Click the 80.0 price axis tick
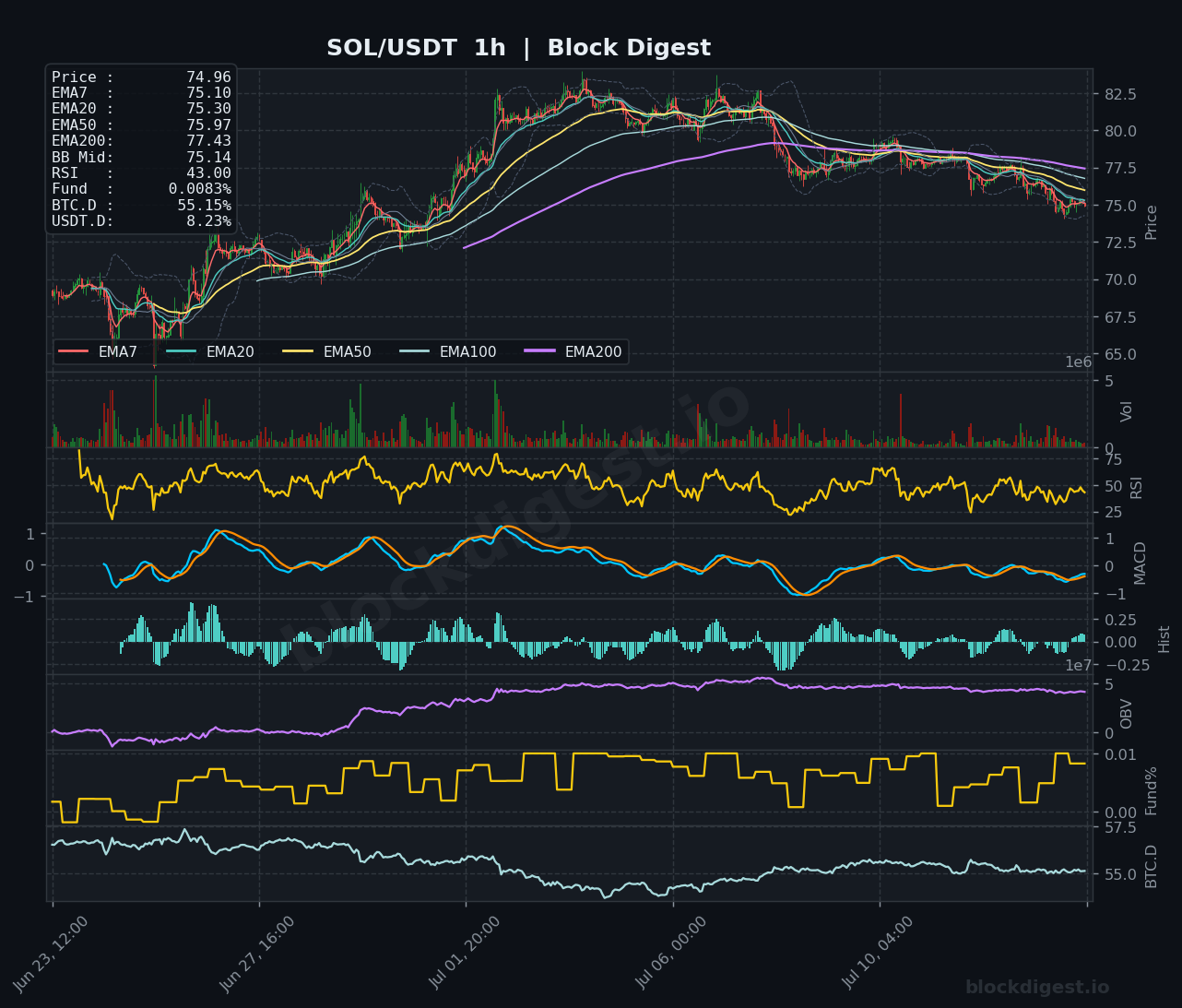The width and height of the screenshot is (1182, 1008). tap(1119, 131)
